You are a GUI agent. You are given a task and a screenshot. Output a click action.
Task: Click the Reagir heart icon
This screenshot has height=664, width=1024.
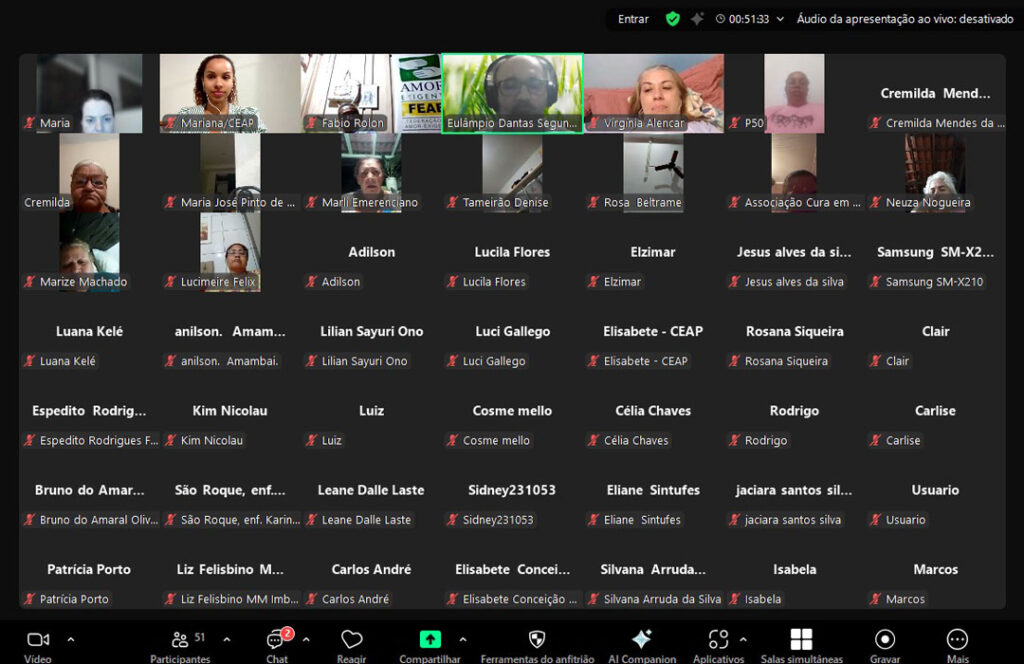point(351,641)
